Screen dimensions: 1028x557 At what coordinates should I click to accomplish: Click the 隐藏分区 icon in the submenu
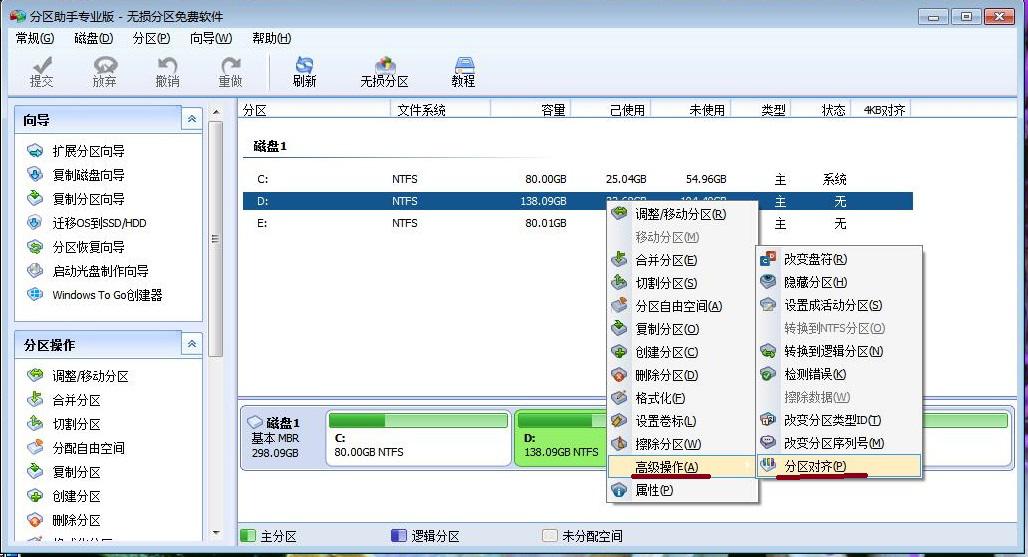(x=768, y=282)
